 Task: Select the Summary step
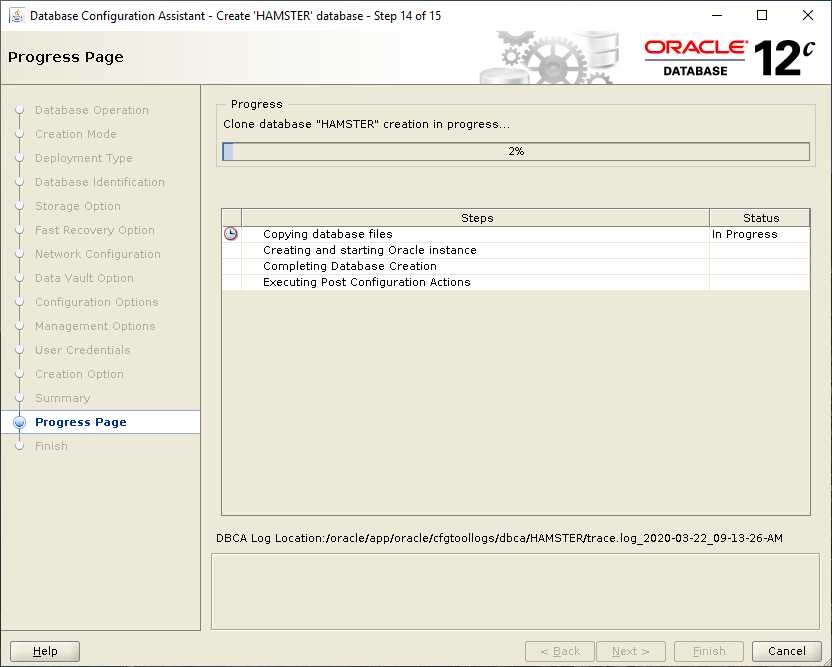tap(62, 398)
